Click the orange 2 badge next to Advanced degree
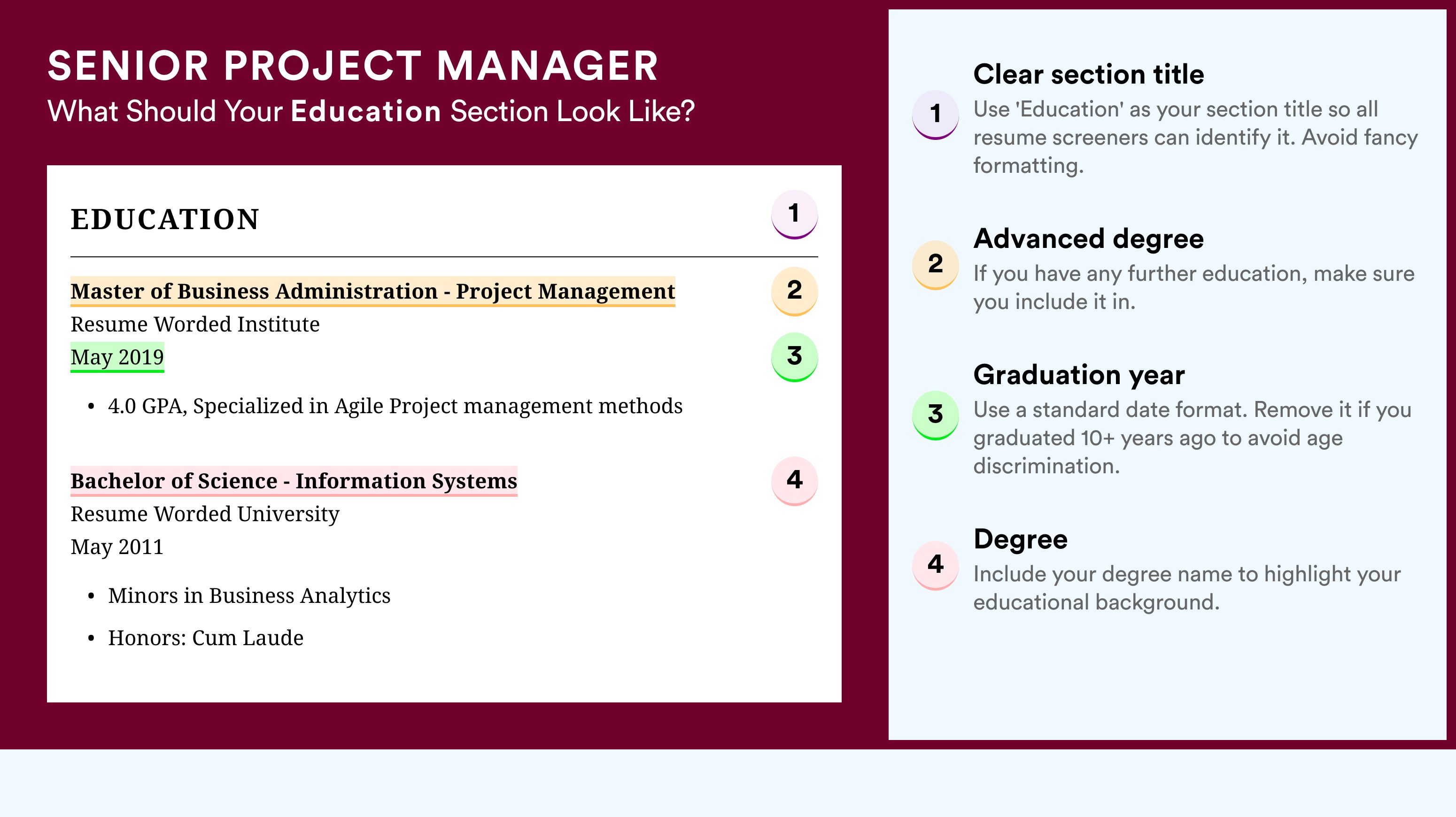This screenshot has height=817, width=1456. [936, 265]
